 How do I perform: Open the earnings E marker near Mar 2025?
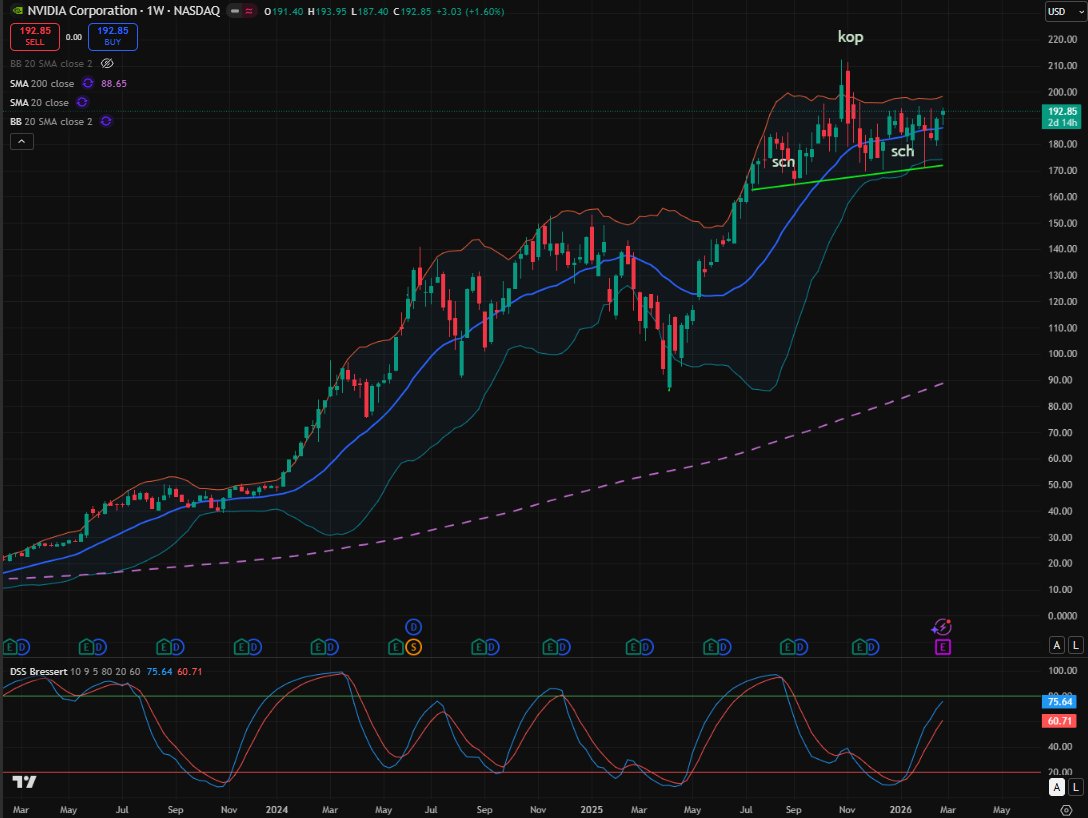[x=631, y=647]
